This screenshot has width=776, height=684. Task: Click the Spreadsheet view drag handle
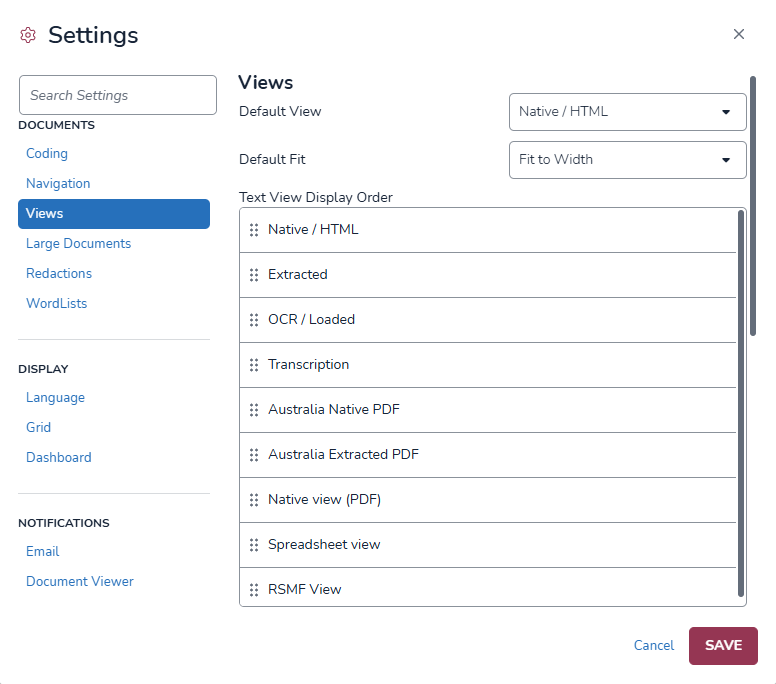pyautogui.click(x=254, y=545)
